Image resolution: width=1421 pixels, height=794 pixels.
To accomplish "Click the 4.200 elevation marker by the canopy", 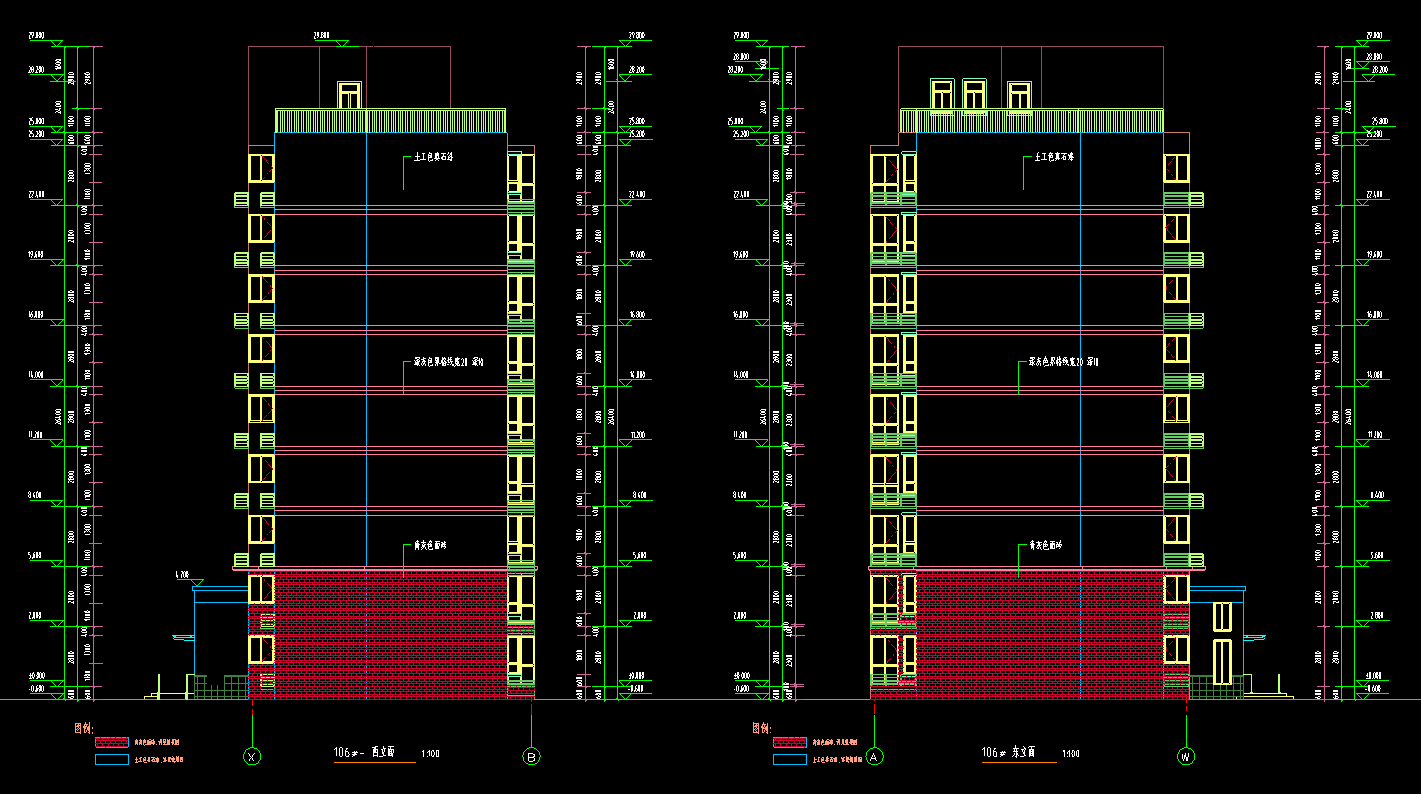I will (x=183, y=575).
